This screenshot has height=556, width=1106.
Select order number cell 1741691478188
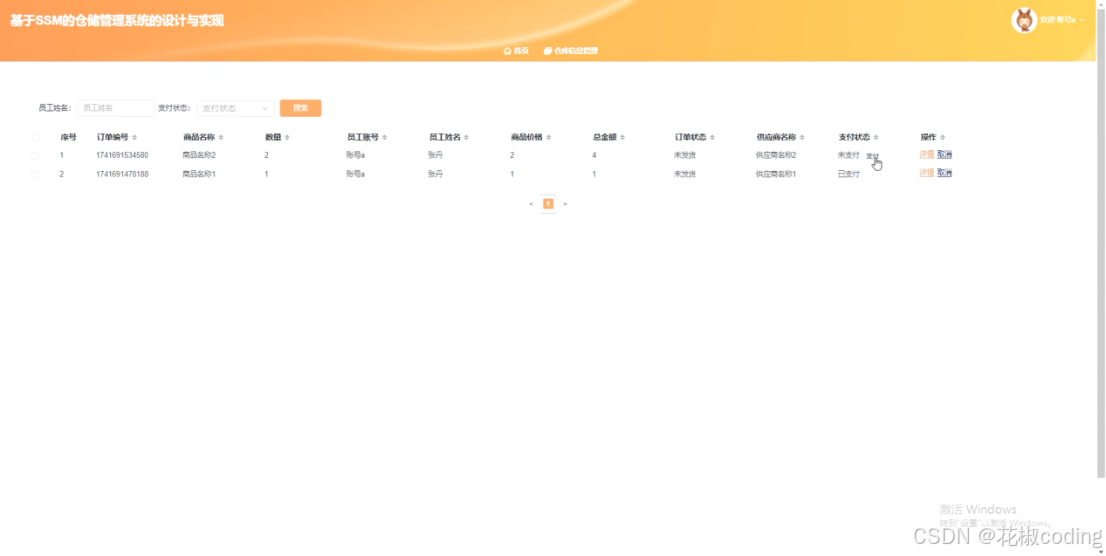122,174
